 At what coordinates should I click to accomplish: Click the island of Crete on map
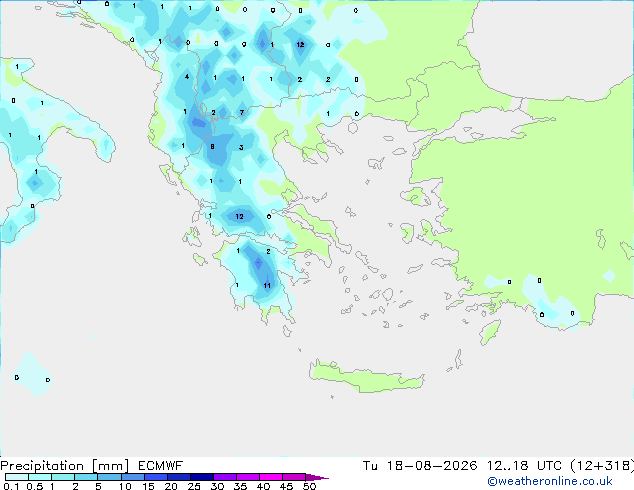click(x=366, y=377)
